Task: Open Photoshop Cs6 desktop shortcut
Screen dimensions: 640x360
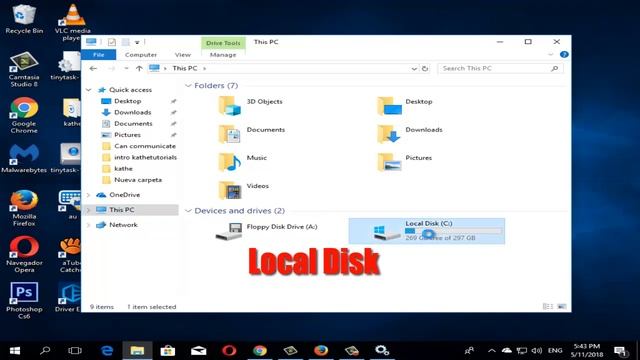Action: [24, 301]
